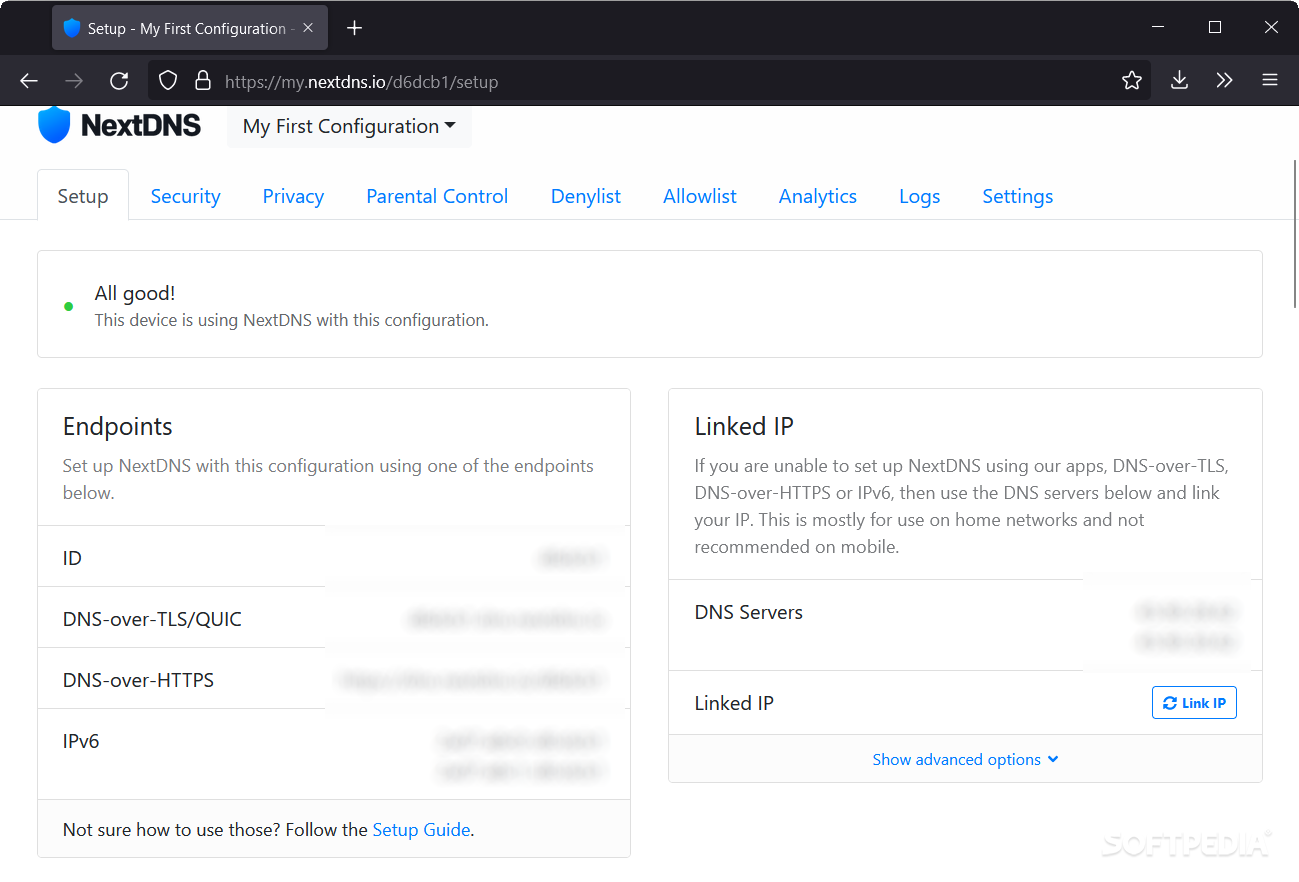View site security padlock info
The height and width of the screenshot is (882, 1299).
[x=203, y=81]
